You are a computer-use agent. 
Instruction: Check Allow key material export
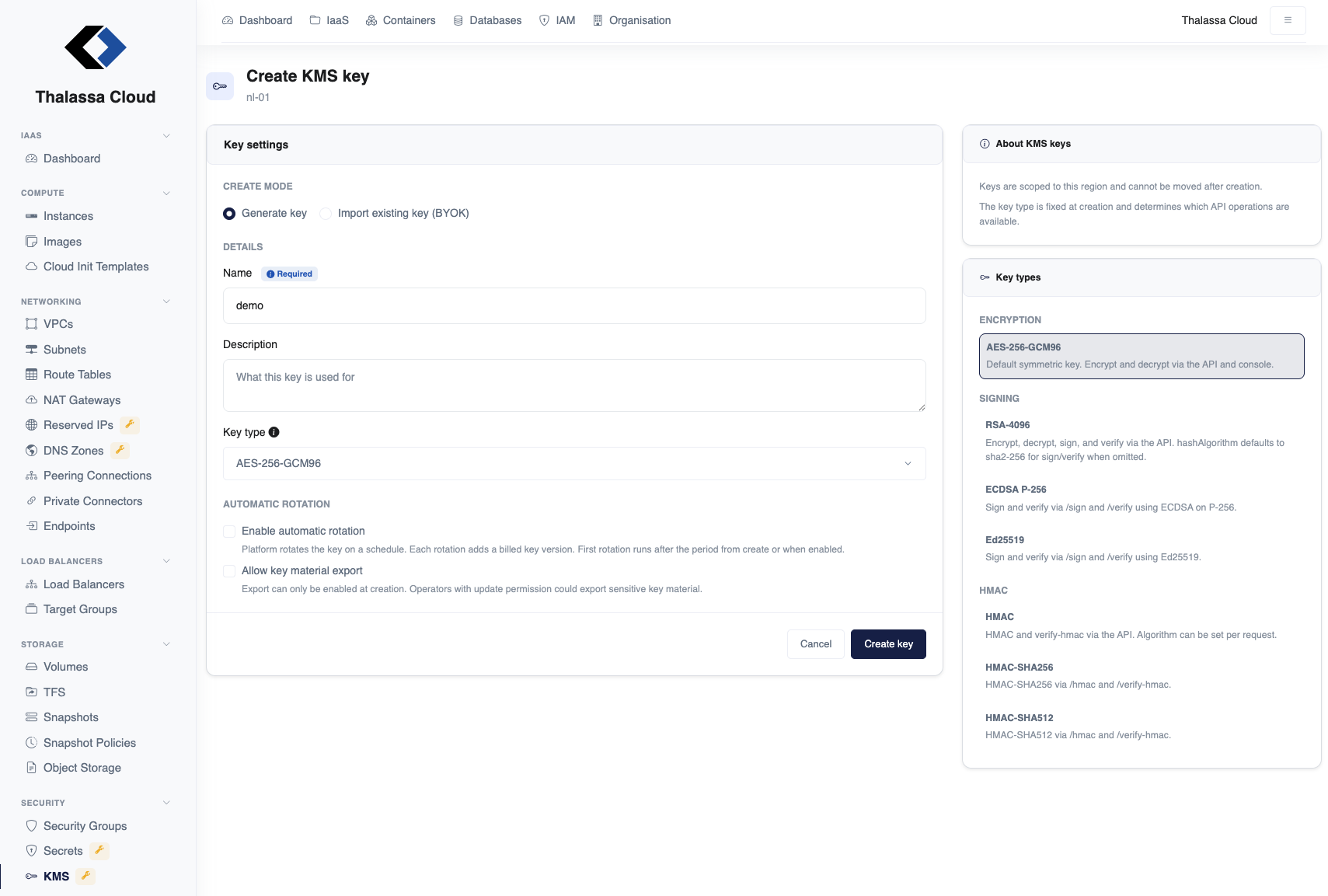tap(229, 571)
